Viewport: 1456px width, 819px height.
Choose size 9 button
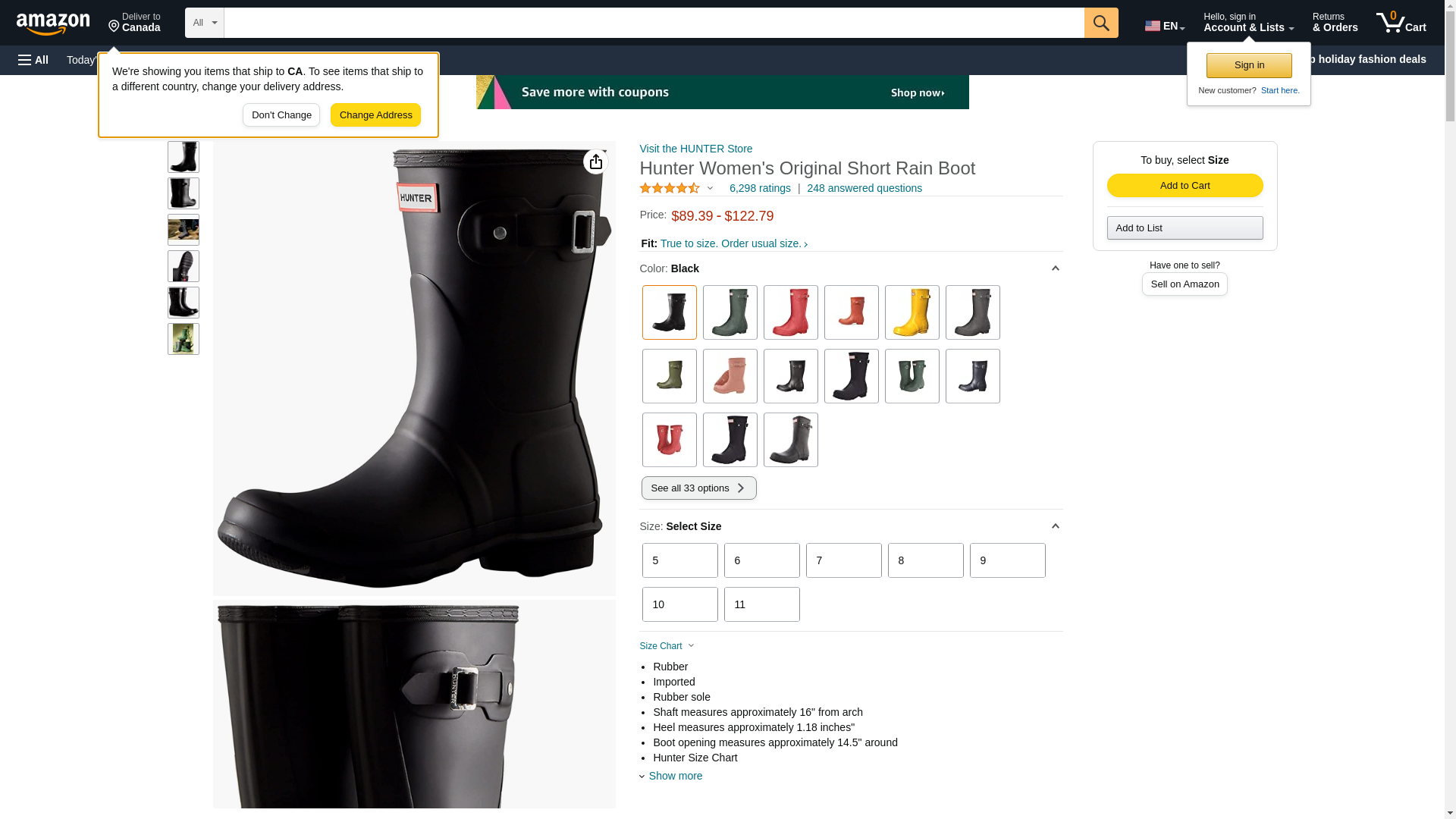click(1007, 560)
